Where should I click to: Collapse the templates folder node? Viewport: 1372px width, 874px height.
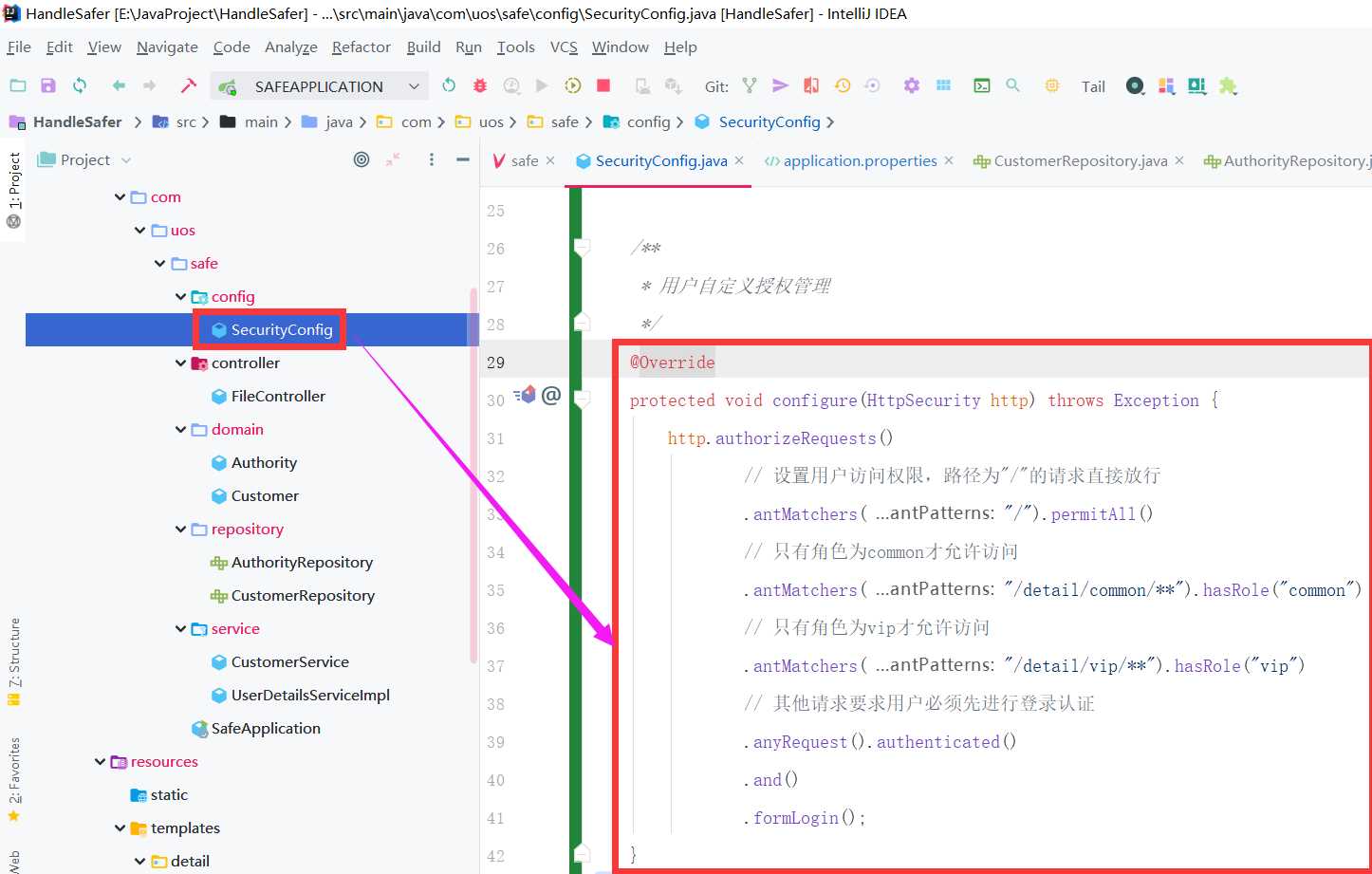121,828
